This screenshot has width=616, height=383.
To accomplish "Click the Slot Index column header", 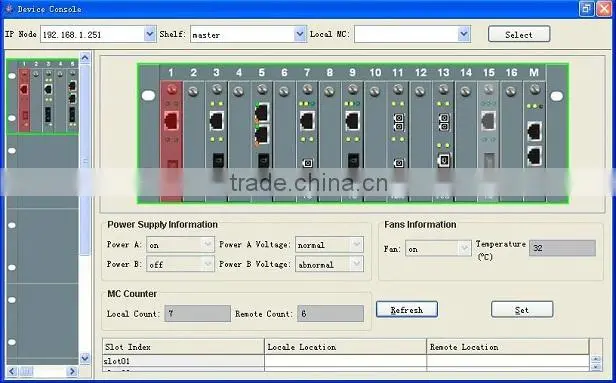I will pyautogui.click(x=183, y=347).
